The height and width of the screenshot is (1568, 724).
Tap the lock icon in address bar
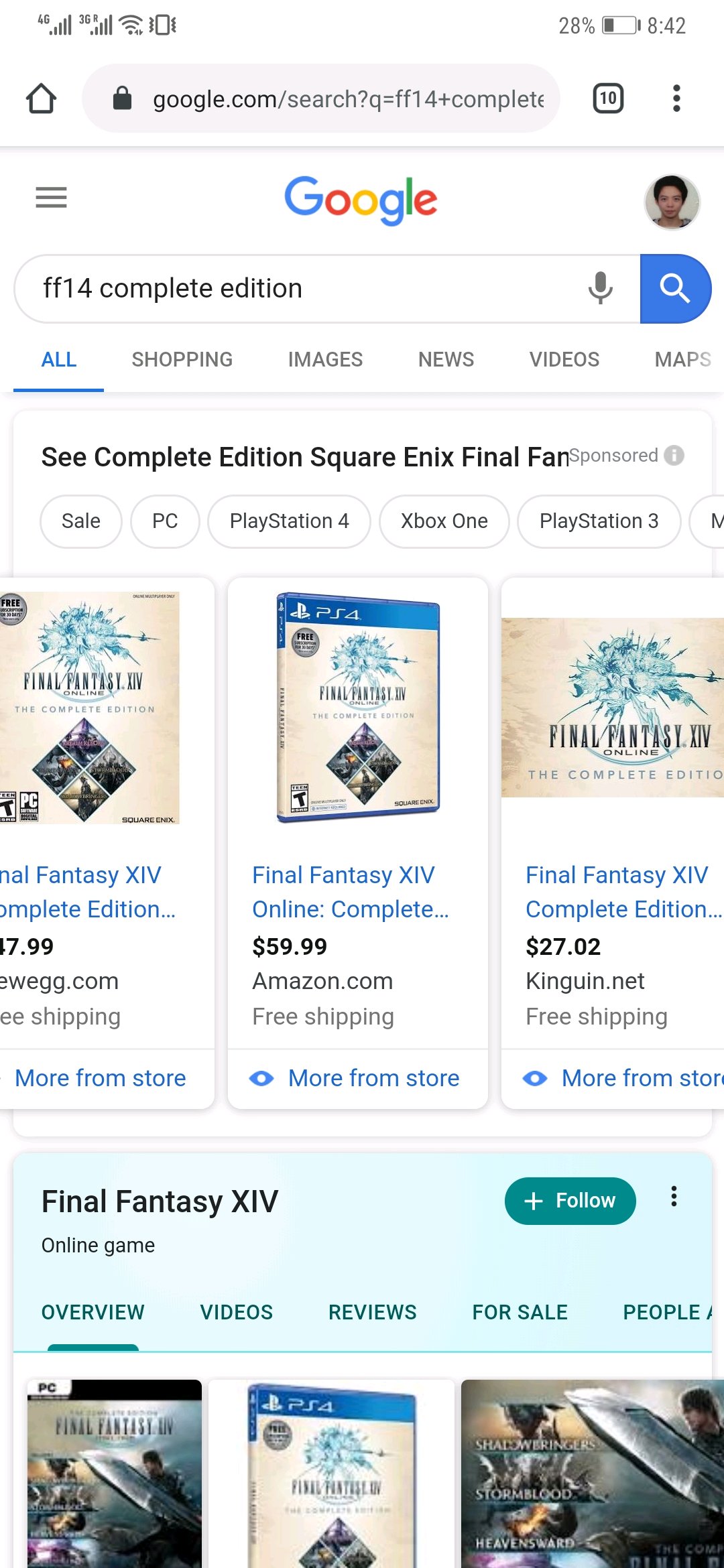122,99
